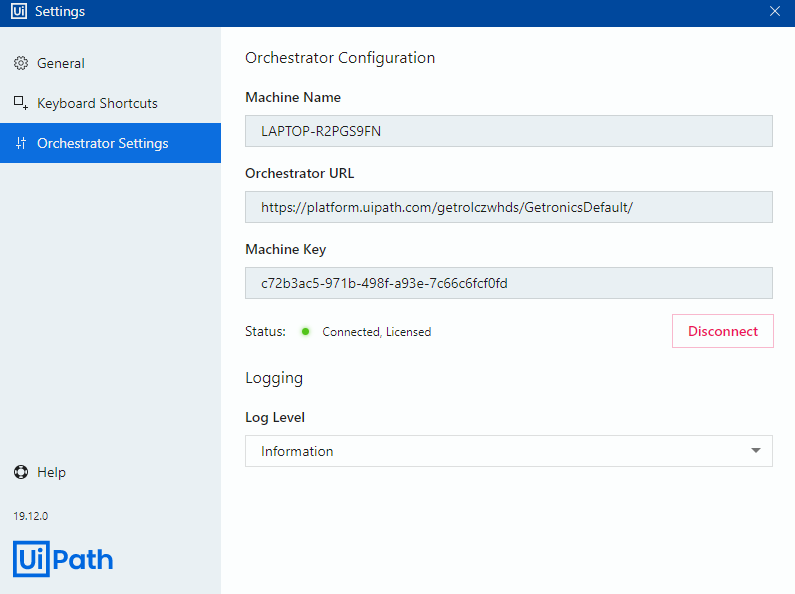Click the Orchestrator Settings sliders icon
795x594 pixels.
click(x=21, y=143)
